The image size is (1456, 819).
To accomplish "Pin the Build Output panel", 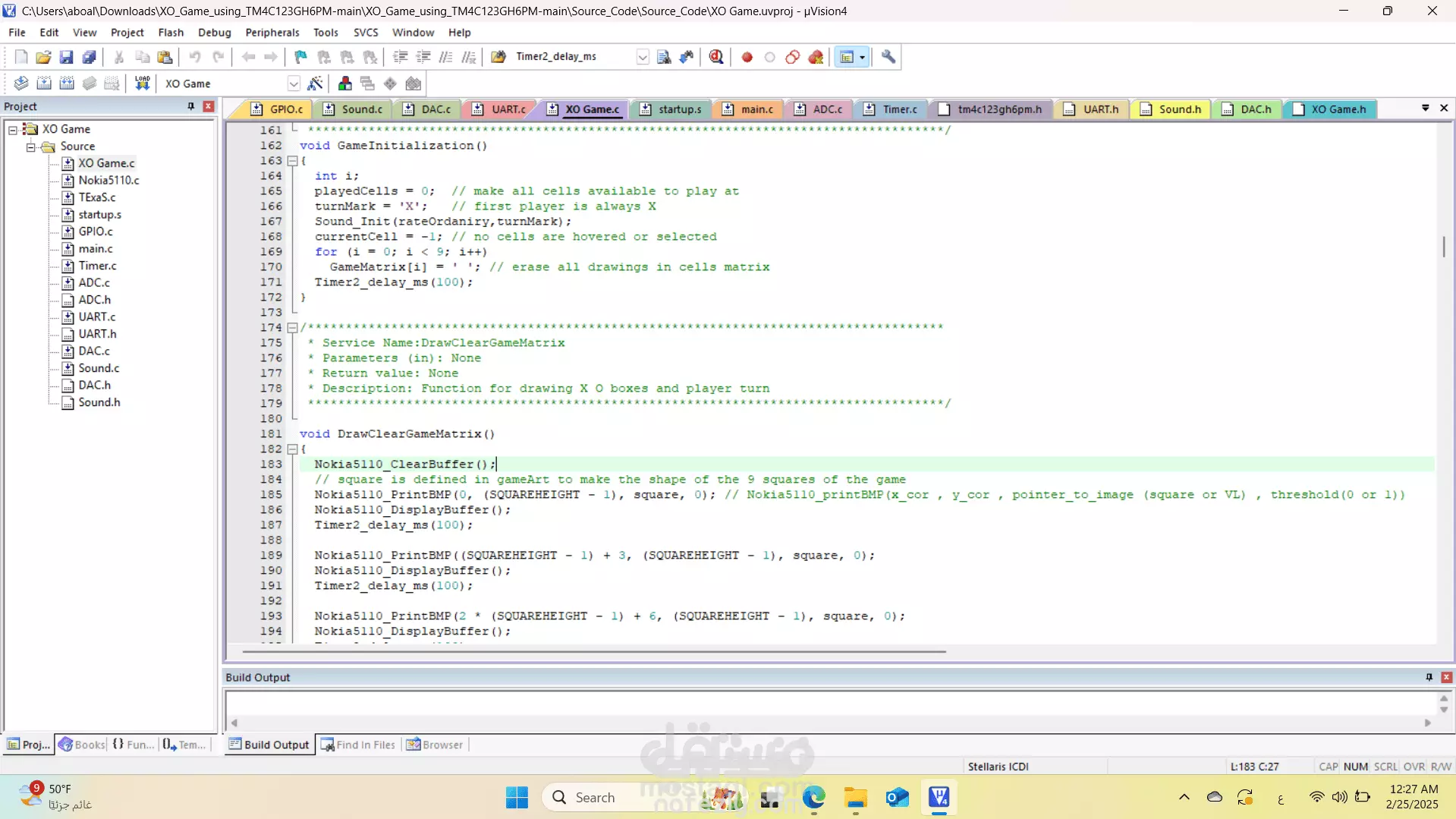I will pos(1429,677).
